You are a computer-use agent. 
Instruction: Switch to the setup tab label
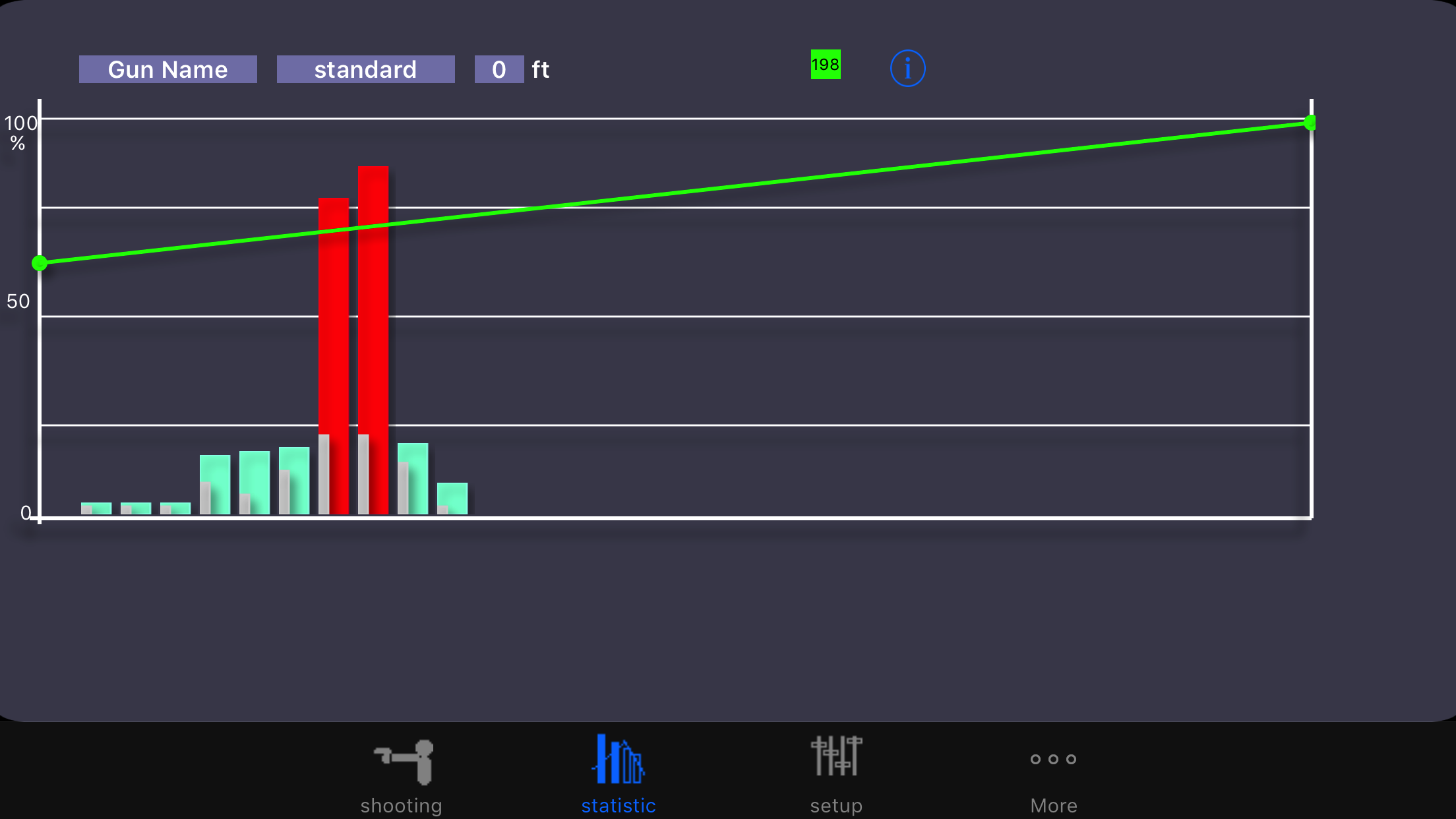click(x=836, y=806)
